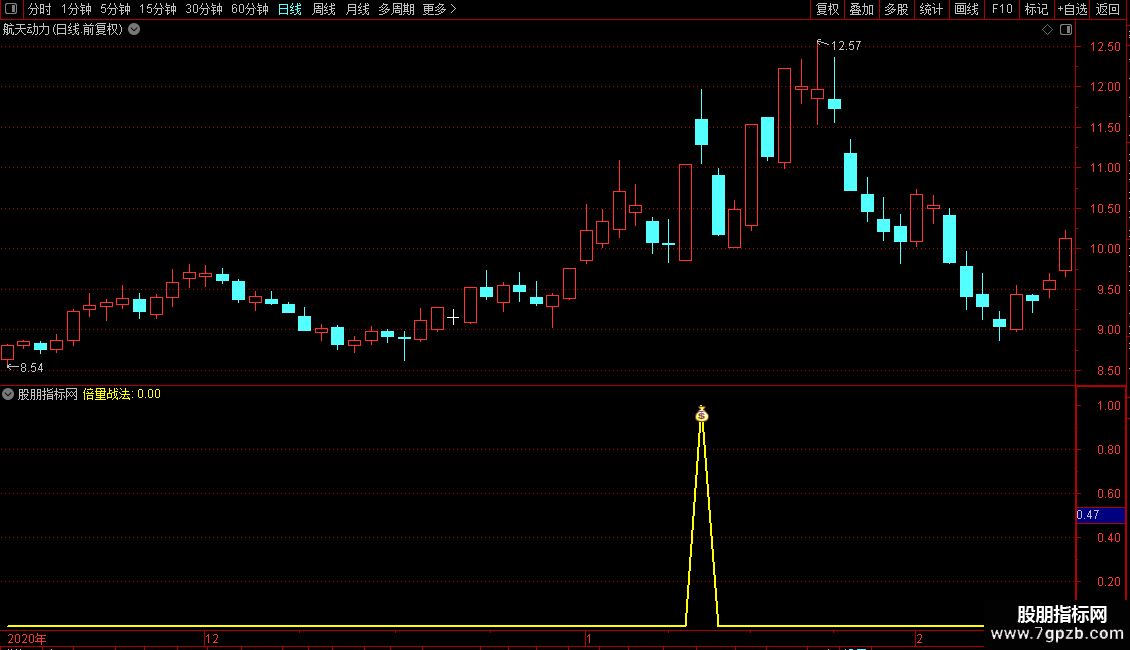
Task: Open the 多周期 multi-period view
Action: (396, 9)
